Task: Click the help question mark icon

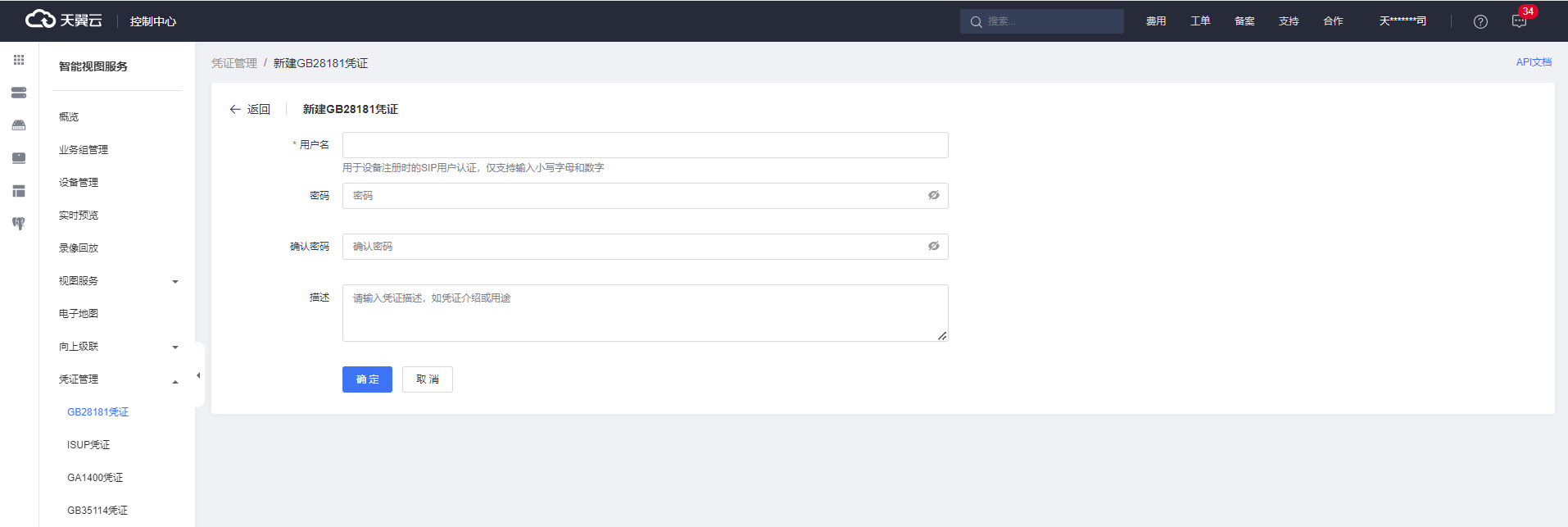Action: click(x=1480, y=21)
